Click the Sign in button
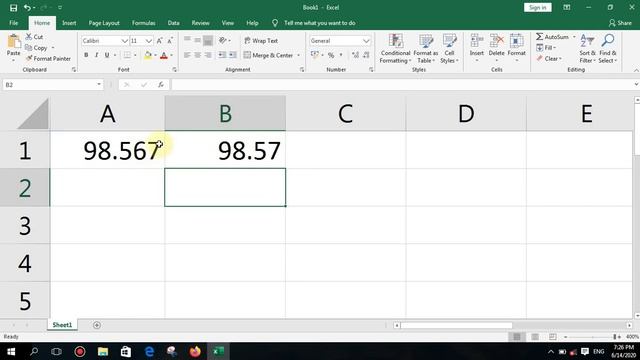The width and height of the screenshot is (640, 360). 538,7
